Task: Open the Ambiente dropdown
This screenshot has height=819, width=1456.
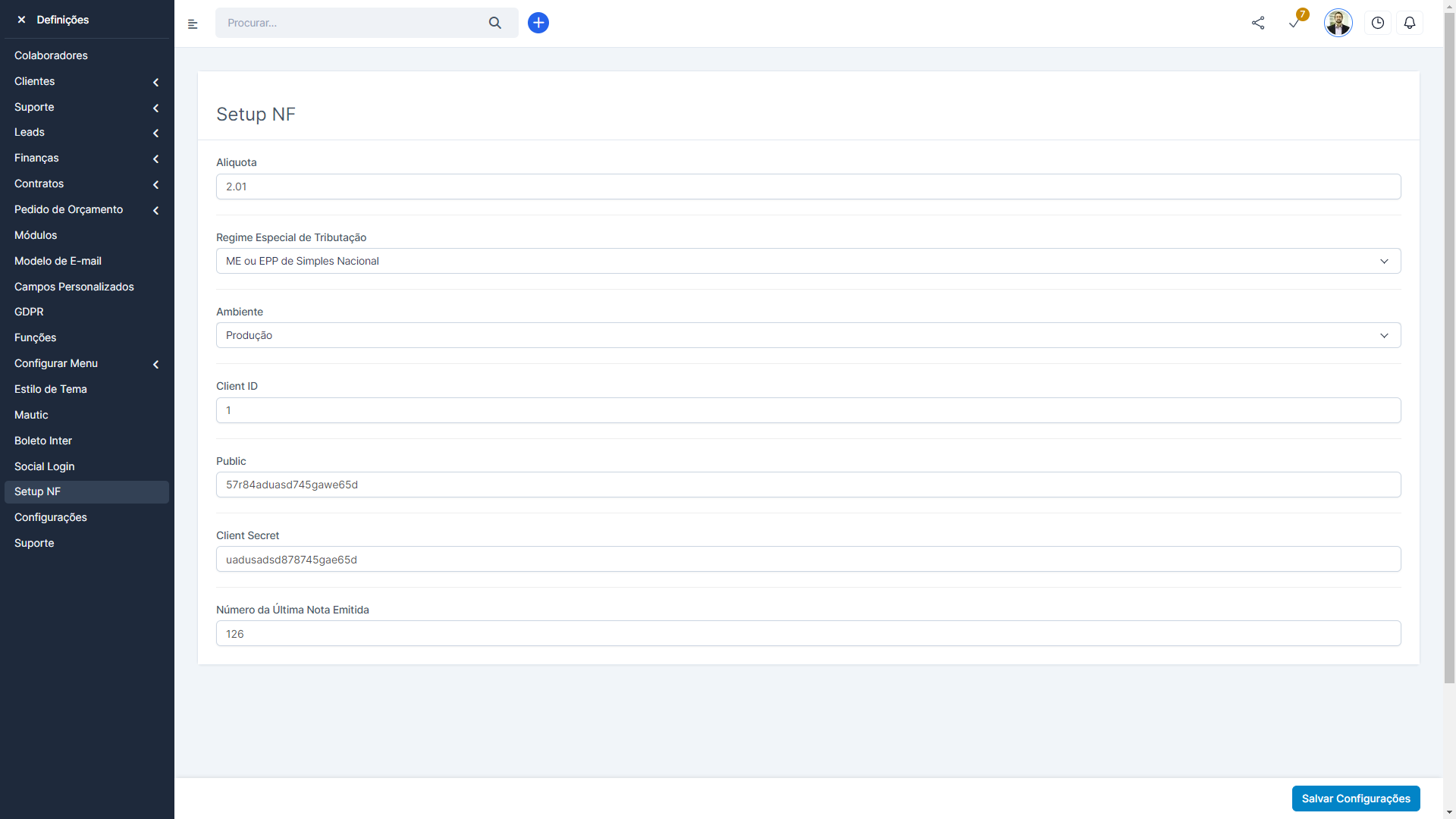Action: pos(808,335)
